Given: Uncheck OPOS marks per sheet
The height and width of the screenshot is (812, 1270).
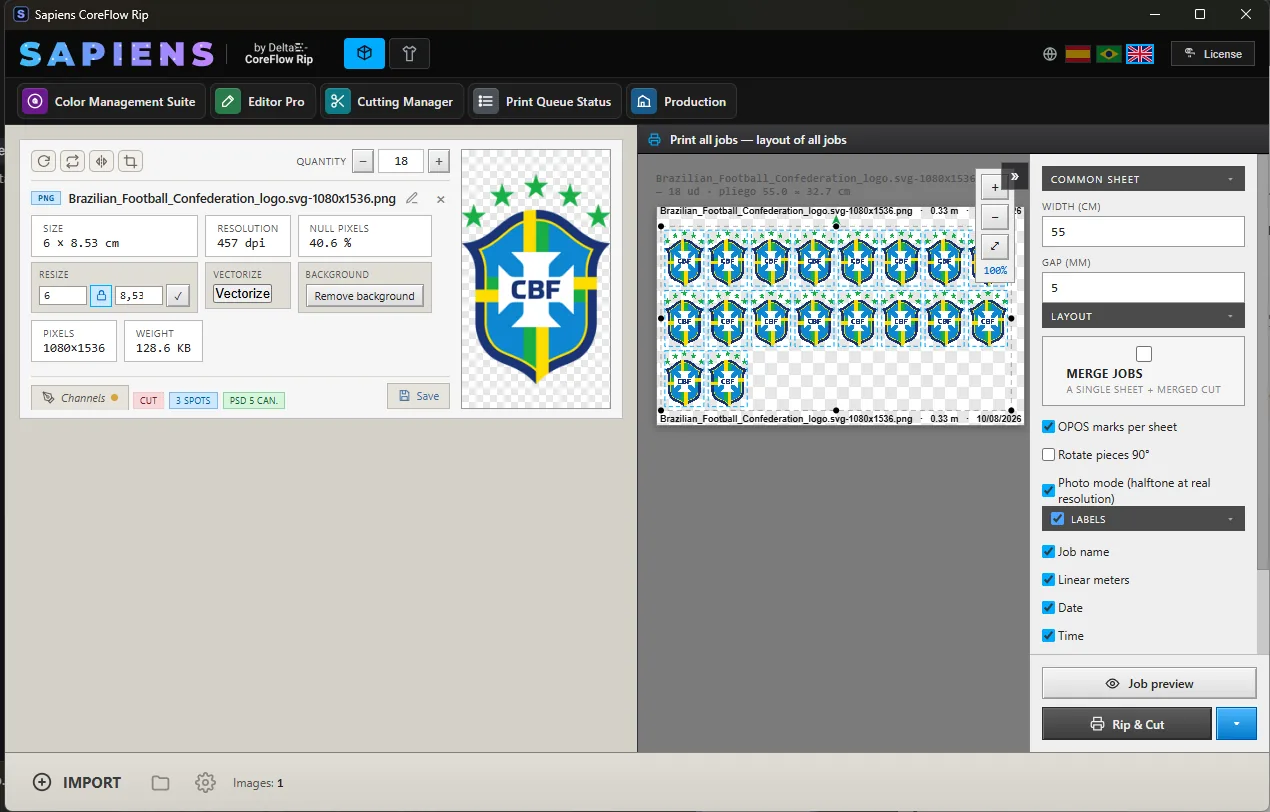Looking at the screenshot, I should (1049, 427).
